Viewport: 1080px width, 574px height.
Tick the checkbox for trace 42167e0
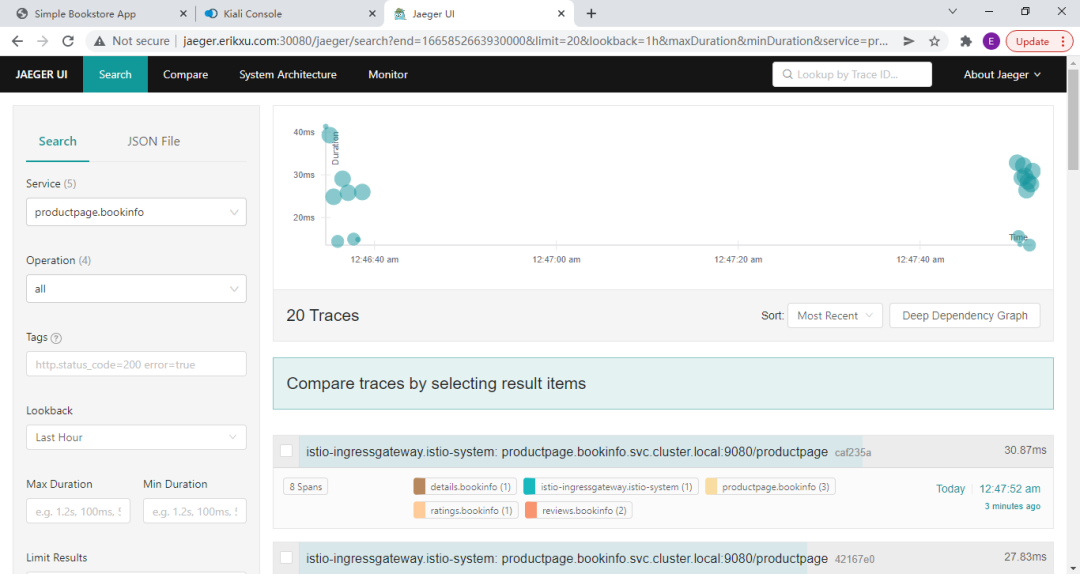click(286, 557)
